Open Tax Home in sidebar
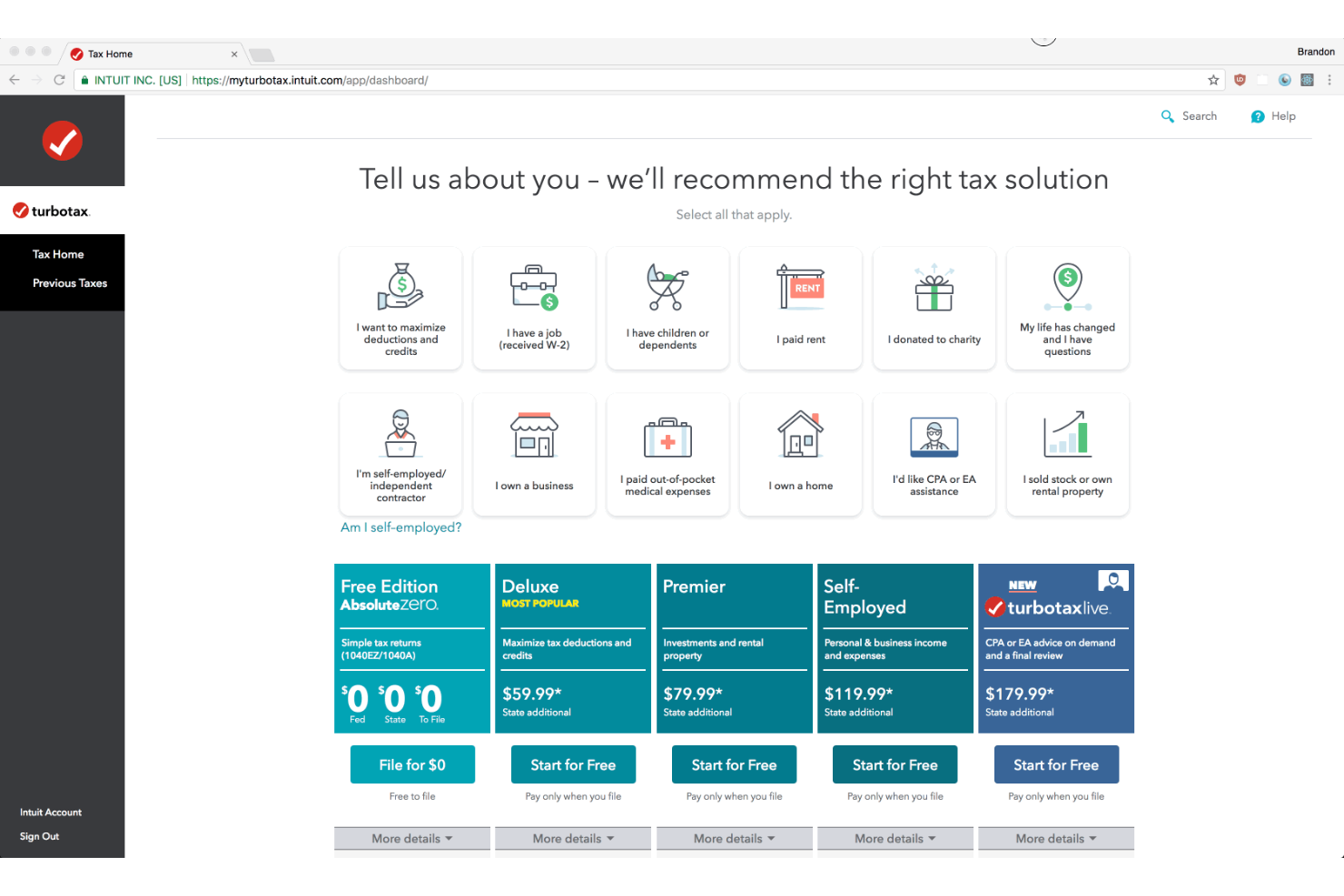 click(x=58, y=254)
